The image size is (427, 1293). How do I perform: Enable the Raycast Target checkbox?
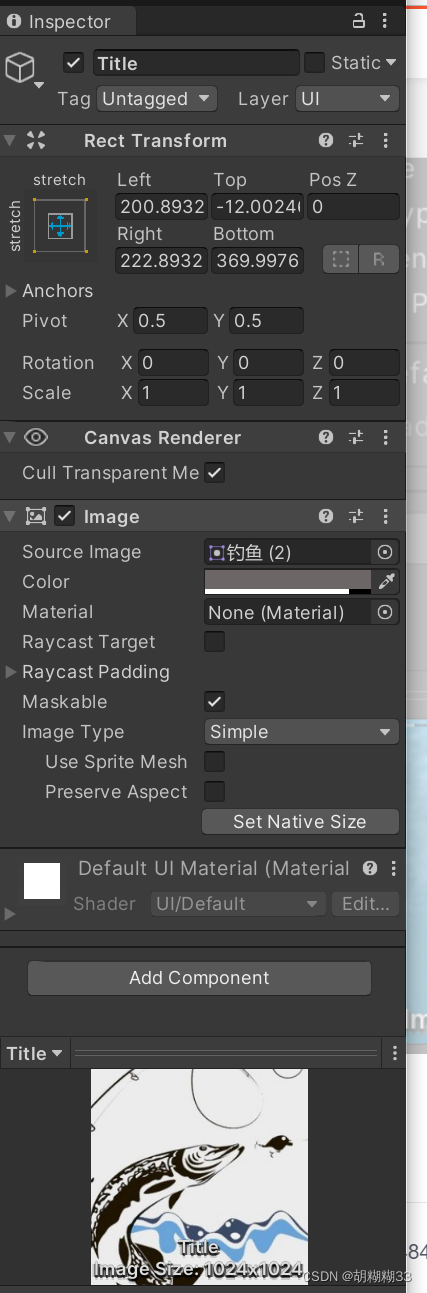tap(214, 642)
